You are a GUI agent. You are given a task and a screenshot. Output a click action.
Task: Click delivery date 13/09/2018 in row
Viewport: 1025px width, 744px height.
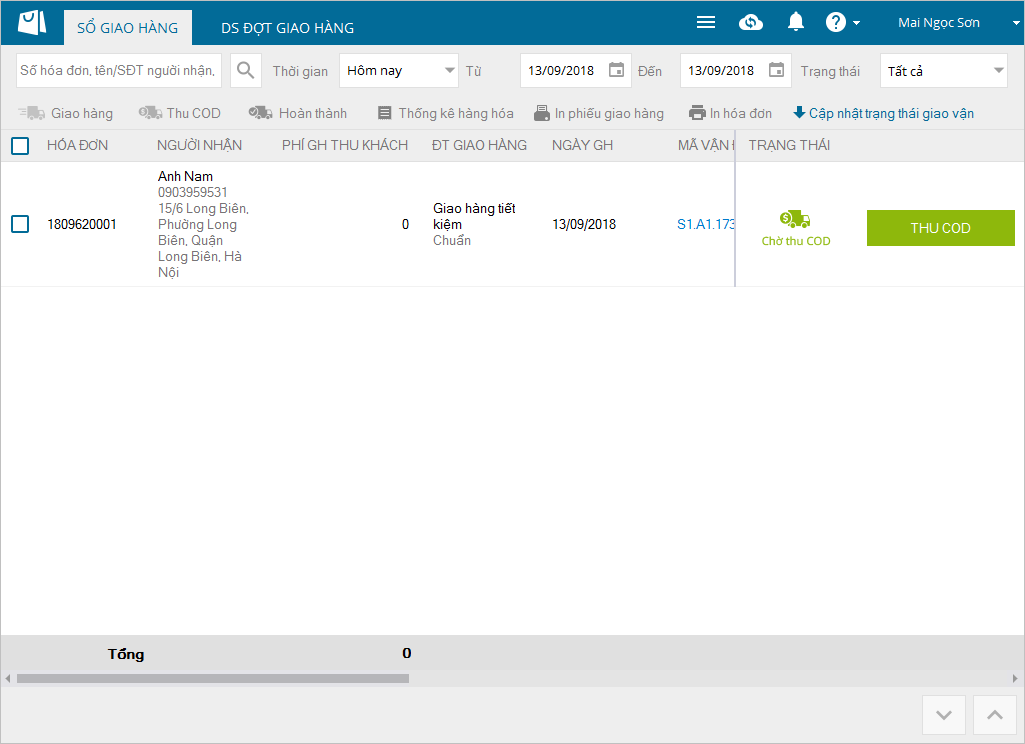584,224
